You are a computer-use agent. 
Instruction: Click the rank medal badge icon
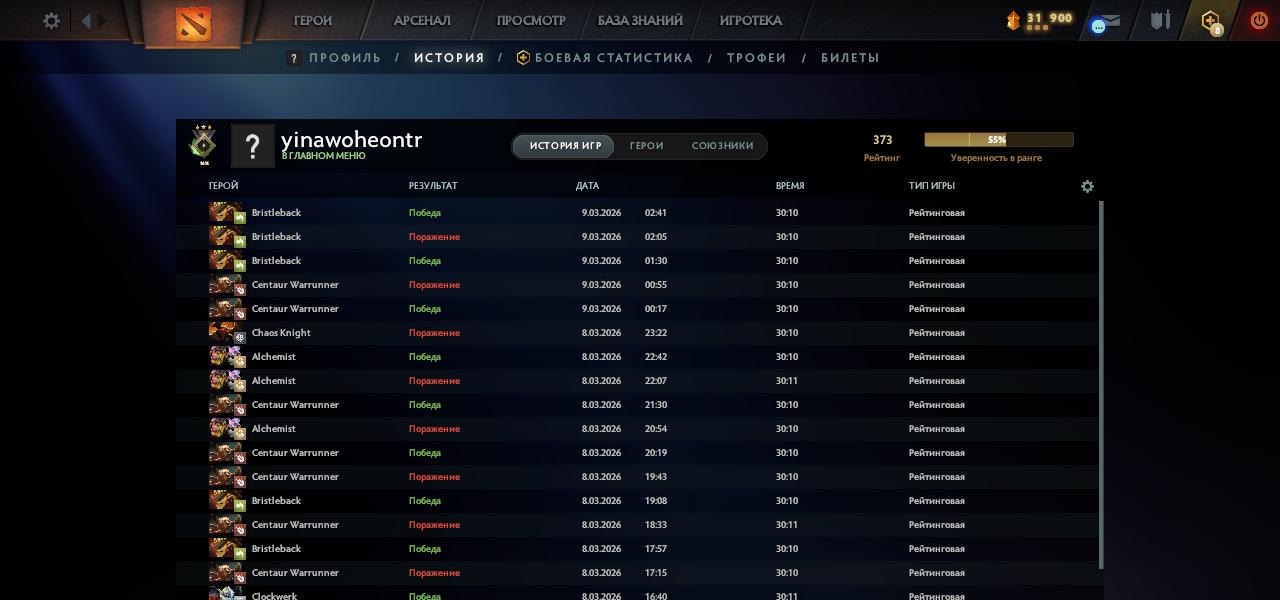coord(204,145)
